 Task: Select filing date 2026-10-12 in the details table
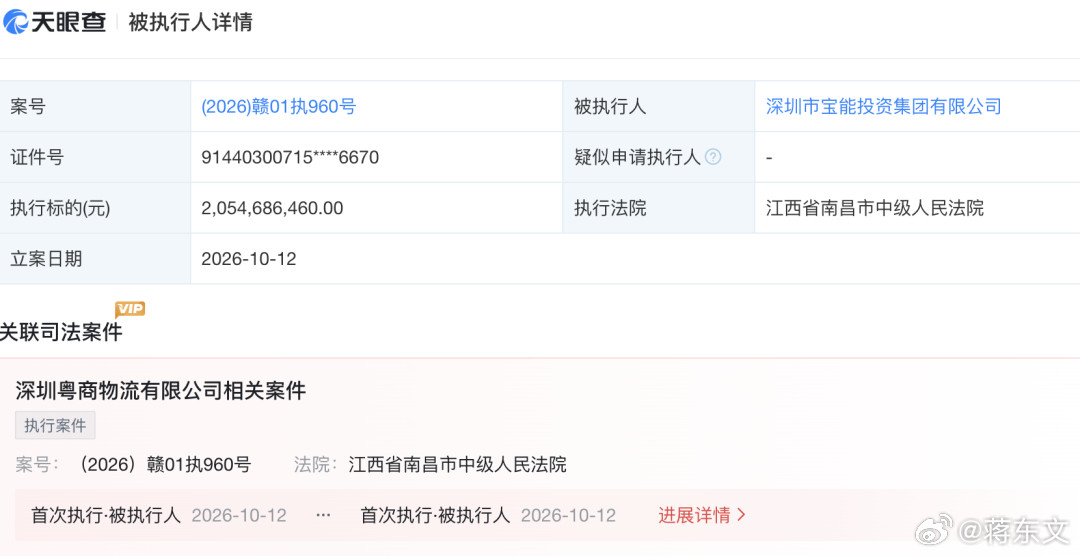(x=249, y=259)
